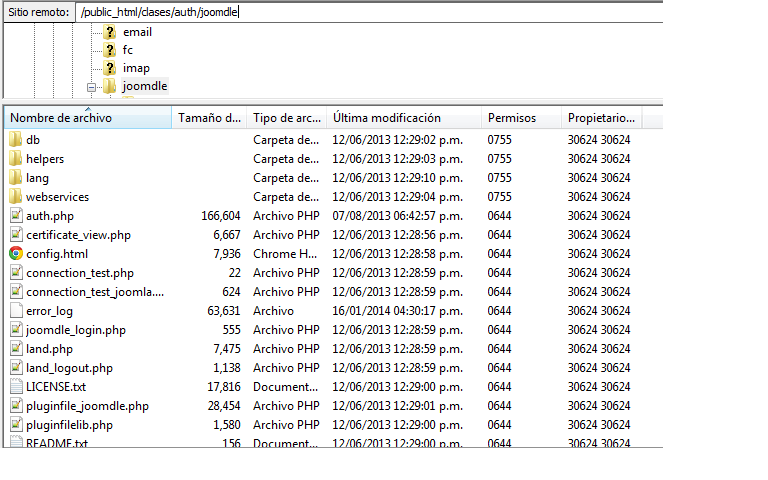Select the fc folder in tree
768x480 pixels.
(x=128, y=50)
